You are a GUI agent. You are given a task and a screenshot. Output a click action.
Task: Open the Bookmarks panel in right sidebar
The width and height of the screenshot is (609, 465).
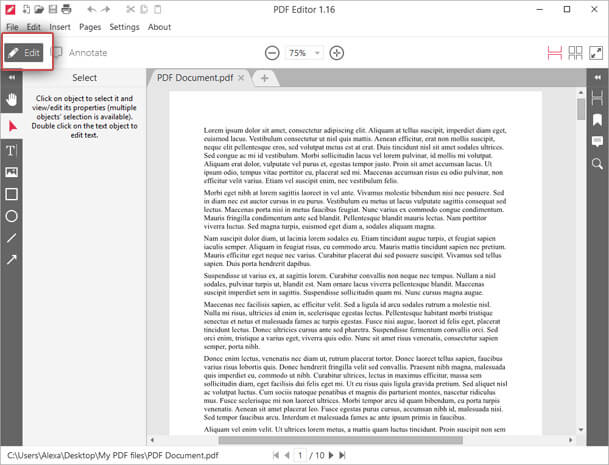pyautogui.click(x=597, y=119)
